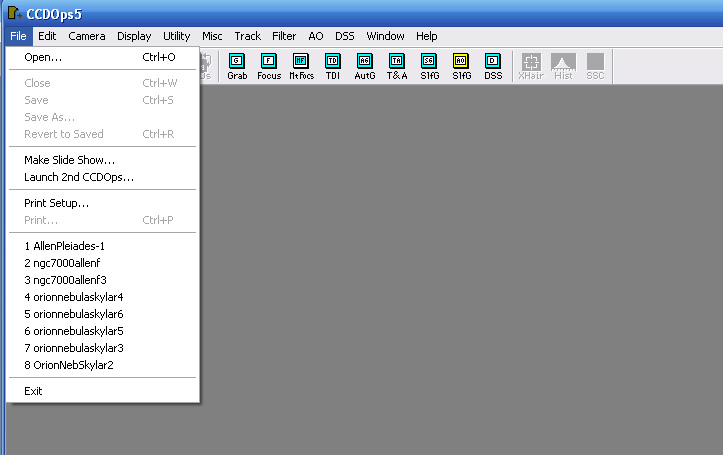Click the XHair crosshair icon
This screenshot has width=723, height=455.
pos(531,66)
